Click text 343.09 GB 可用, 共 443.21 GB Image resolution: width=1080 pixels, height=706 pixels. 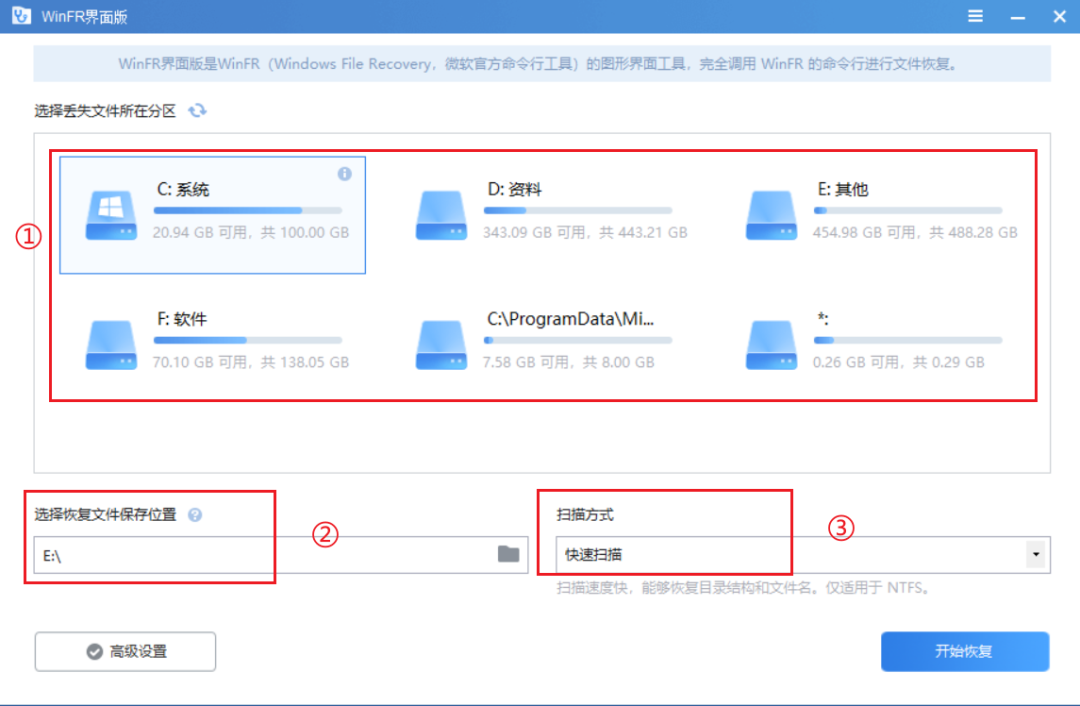point(585,232)
